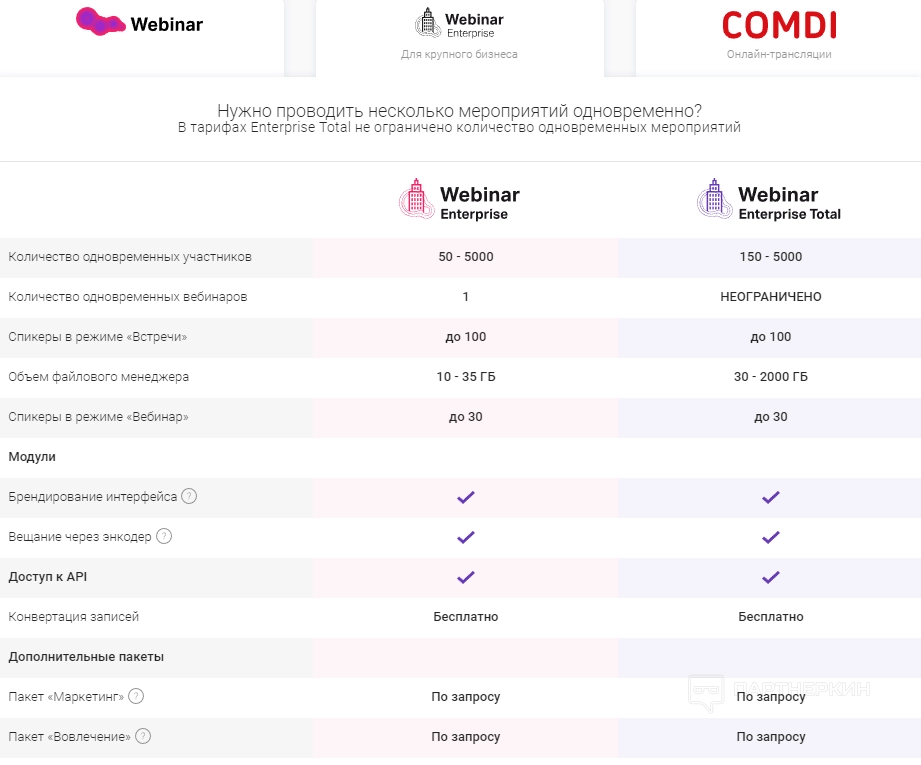The width and height of the screenshot is (921, 765).
Task: Click the НЕОГРАНИЧЕНО value for simultaneous webinars
Action: pos(770,297)
